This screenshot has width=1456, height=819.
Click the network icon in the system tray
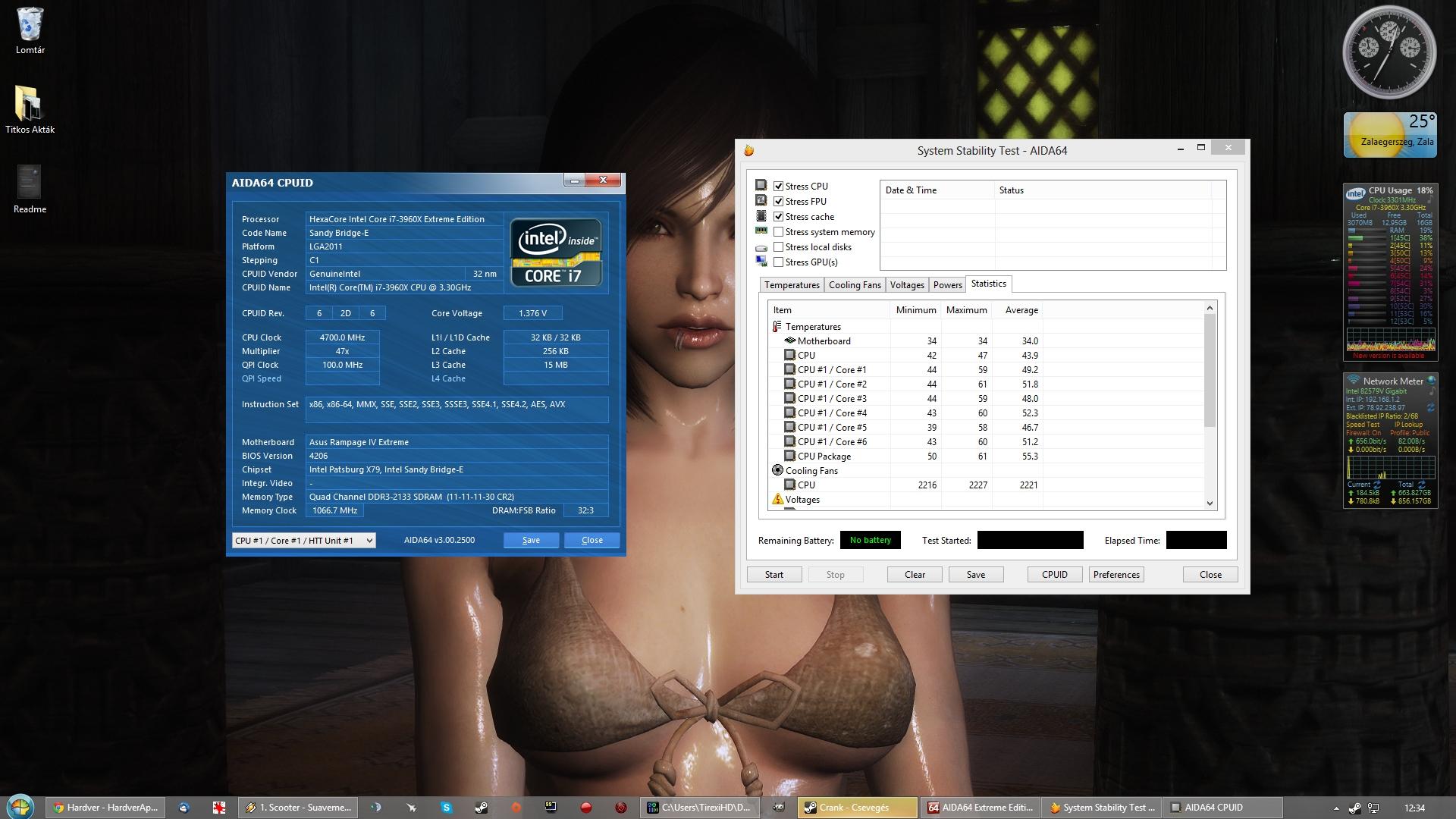coord(1373,808)
